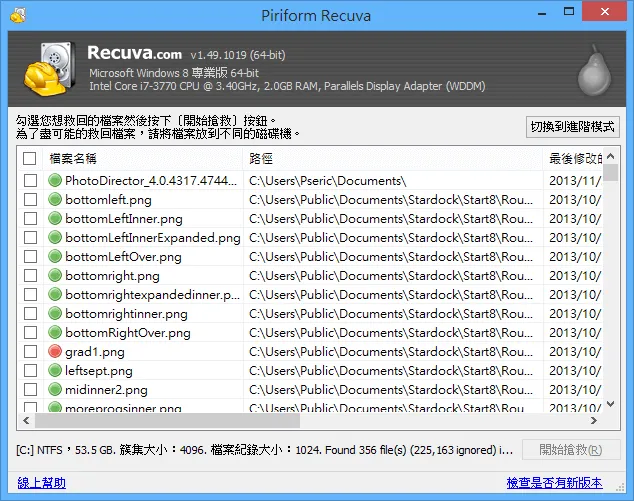
Task: Tick the checkbox for midinner2.png
Action: 30,389
